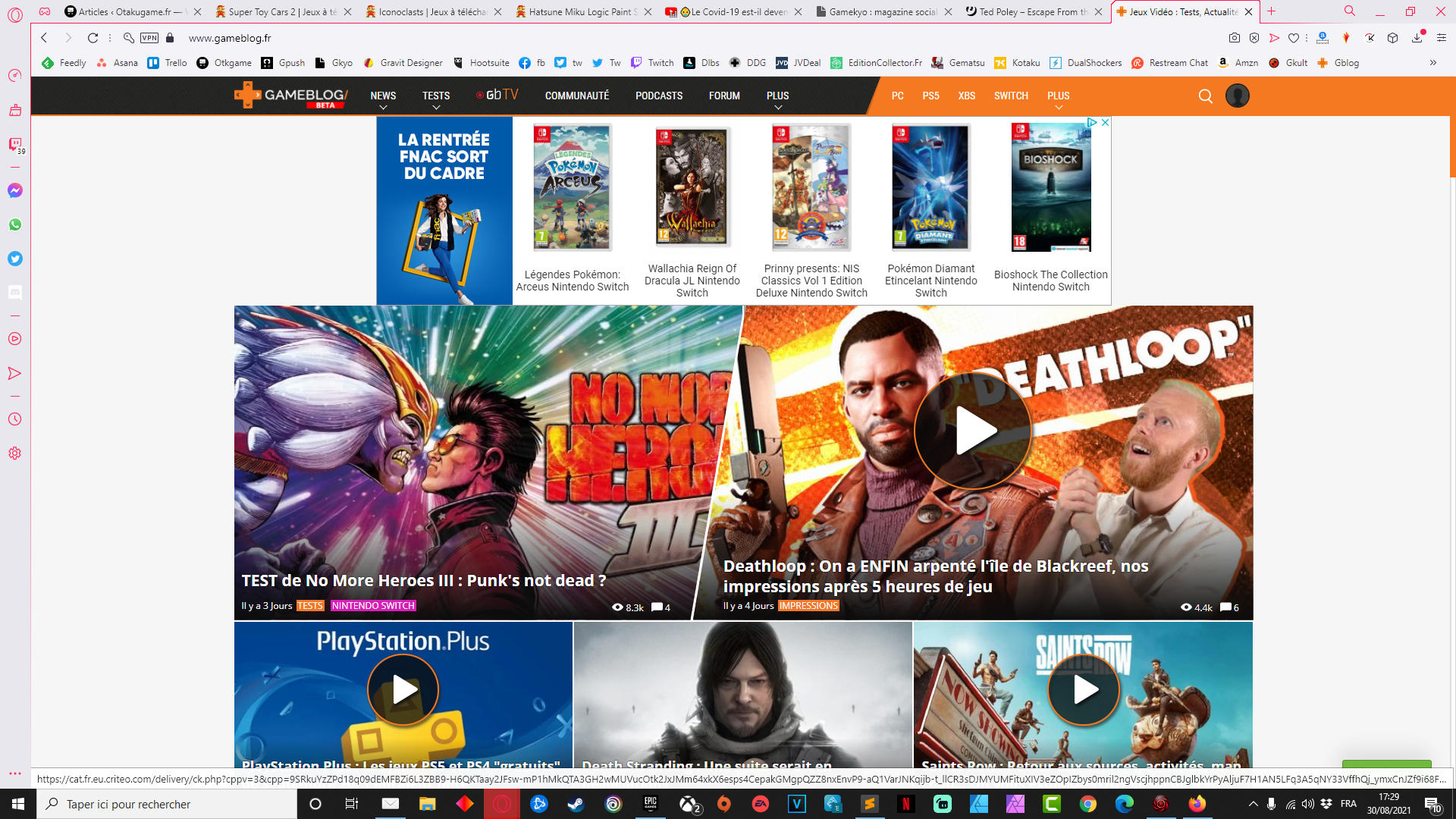Open Windows notification center

pyautogui.click(x=1432, y=804)
